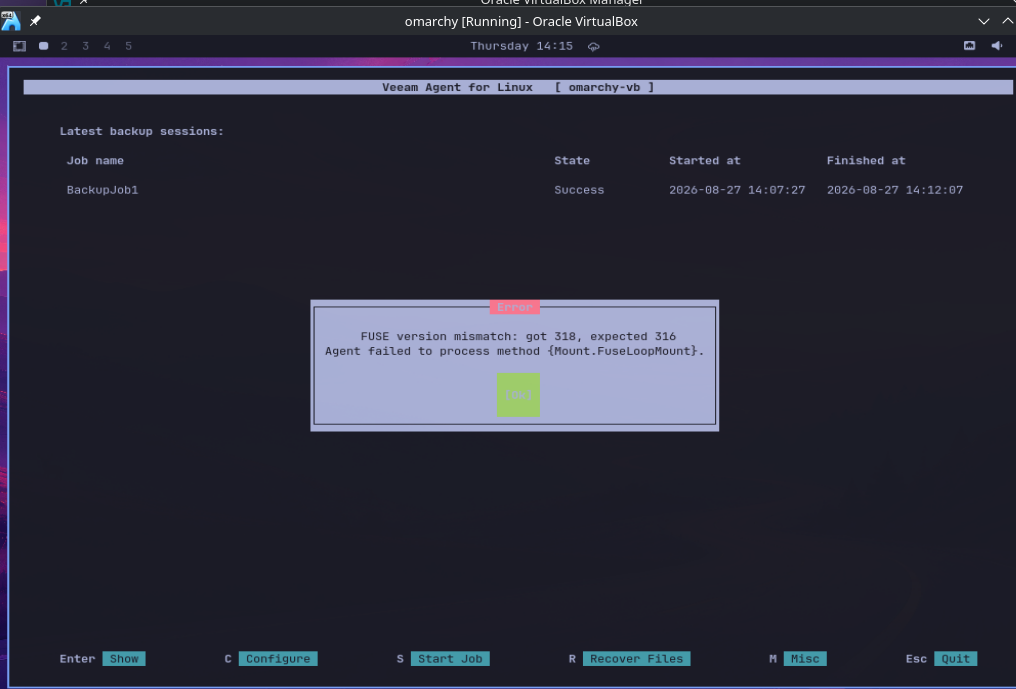
Task: Click the State column header
Action: pos(572,161)
